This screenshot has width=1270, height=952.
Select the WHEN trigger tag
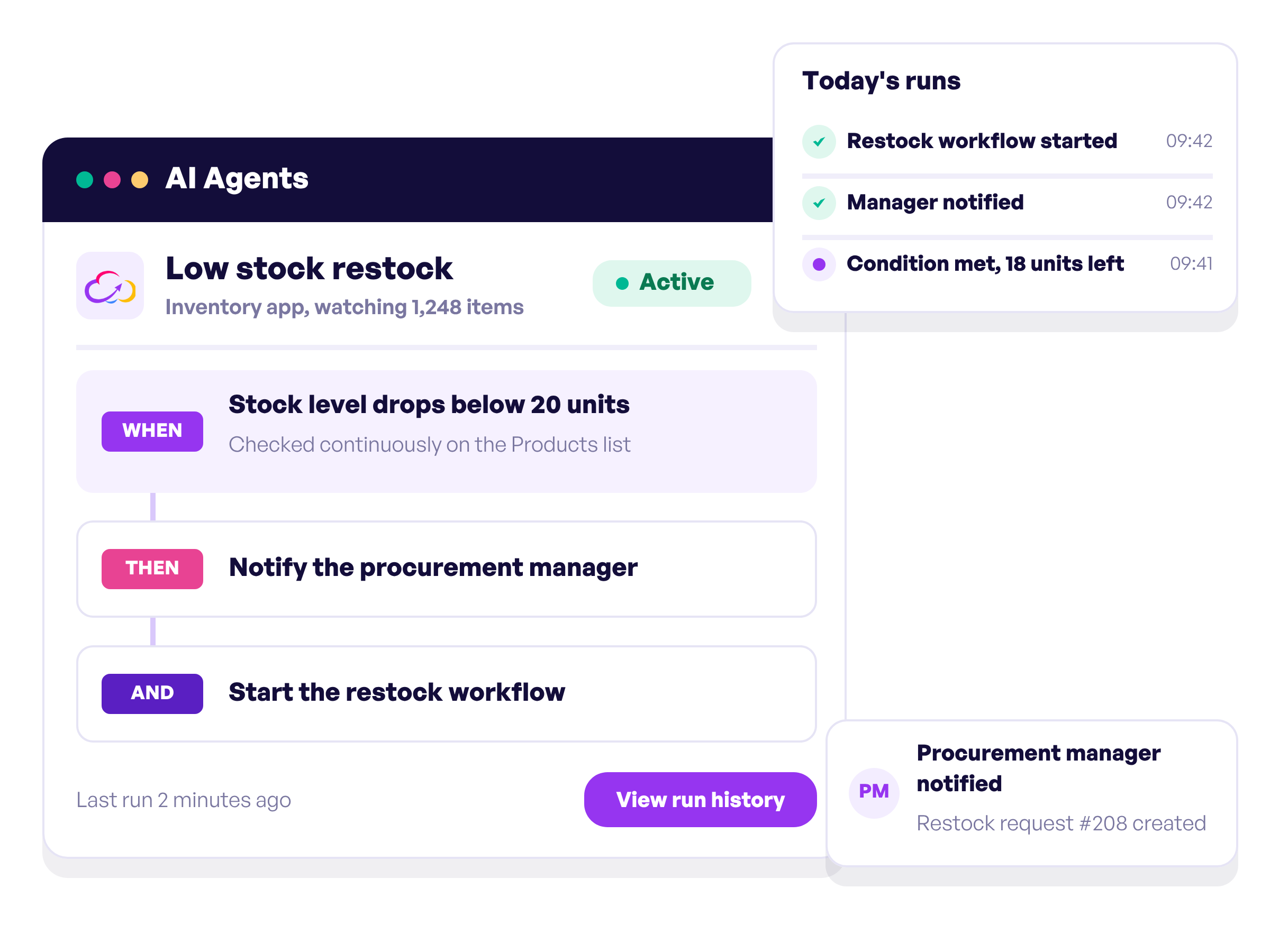click(152, 431)
